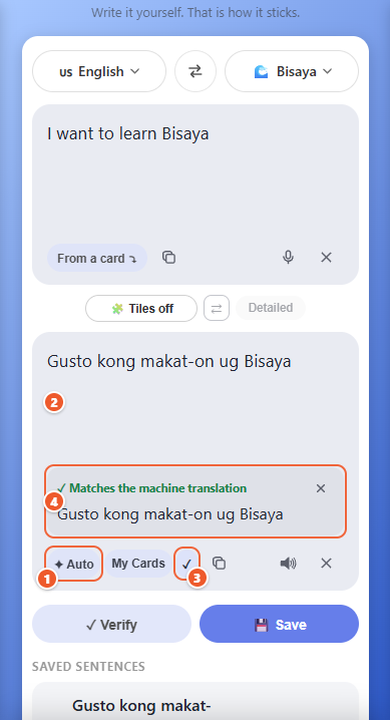Clear the Bisaya translation box

coord(326,563)
